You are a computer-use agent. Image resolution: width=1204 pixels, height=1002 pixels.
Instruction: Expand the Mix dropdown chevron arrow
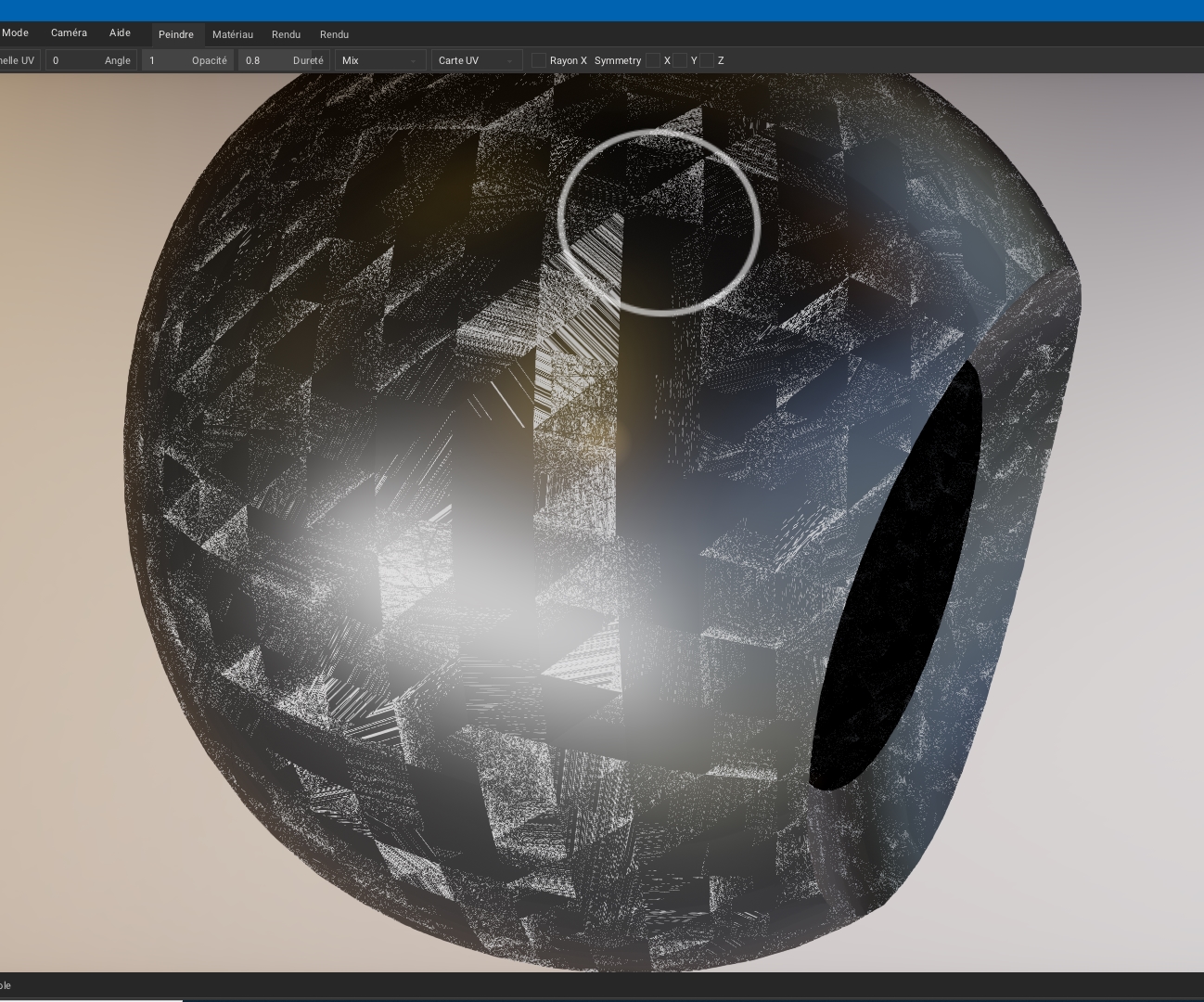point(413,59)
